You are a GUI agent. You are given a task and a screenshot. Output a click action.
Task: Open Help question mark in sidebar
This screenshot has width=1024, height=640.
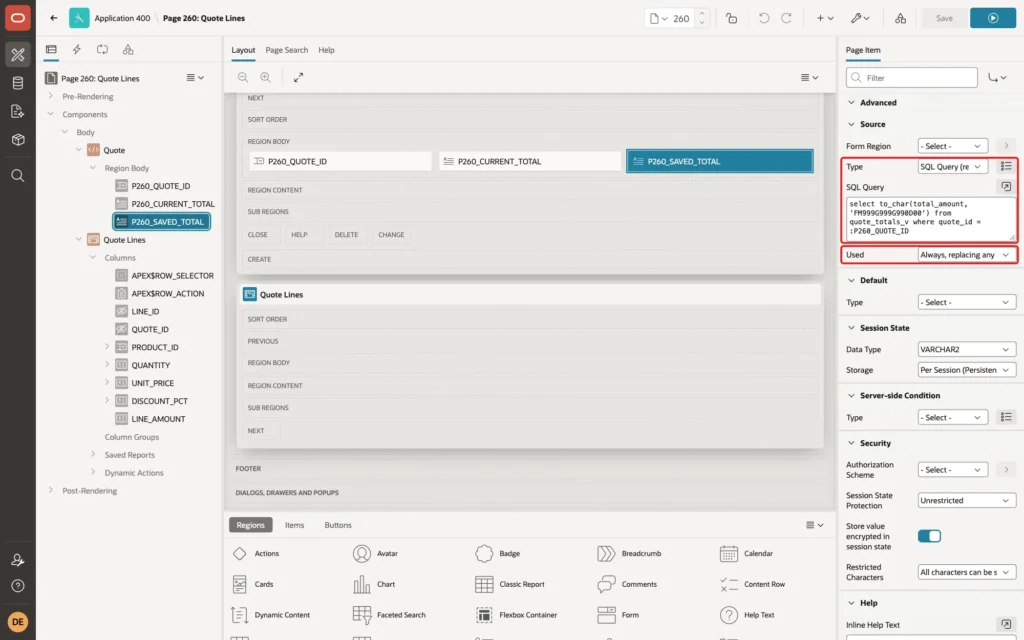coord(18,586)
